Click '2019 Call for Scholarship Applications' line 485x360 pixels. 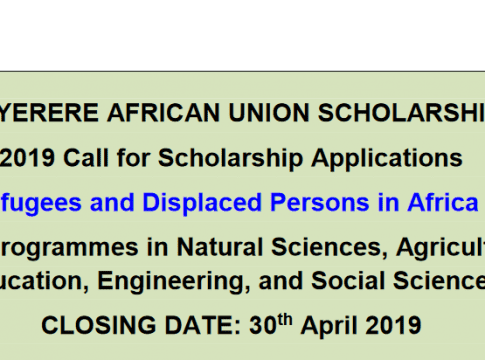pos(231,158)
